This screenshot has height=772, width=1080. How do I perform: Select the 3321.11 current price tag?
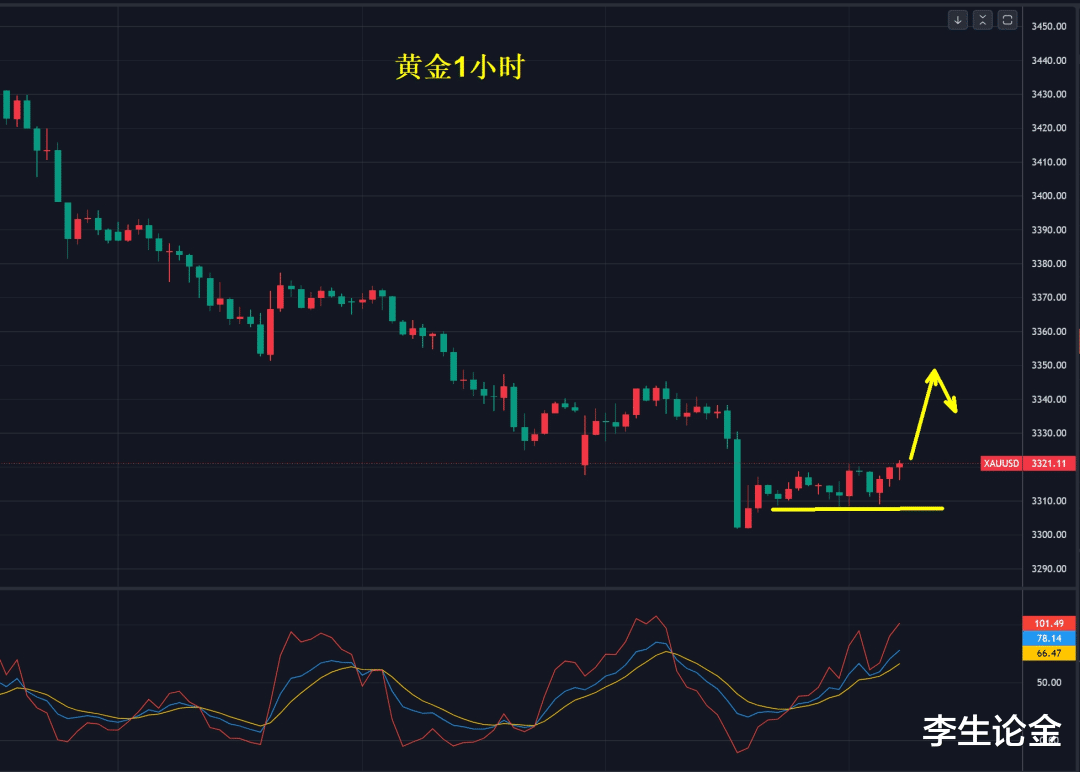[1049, 463]
